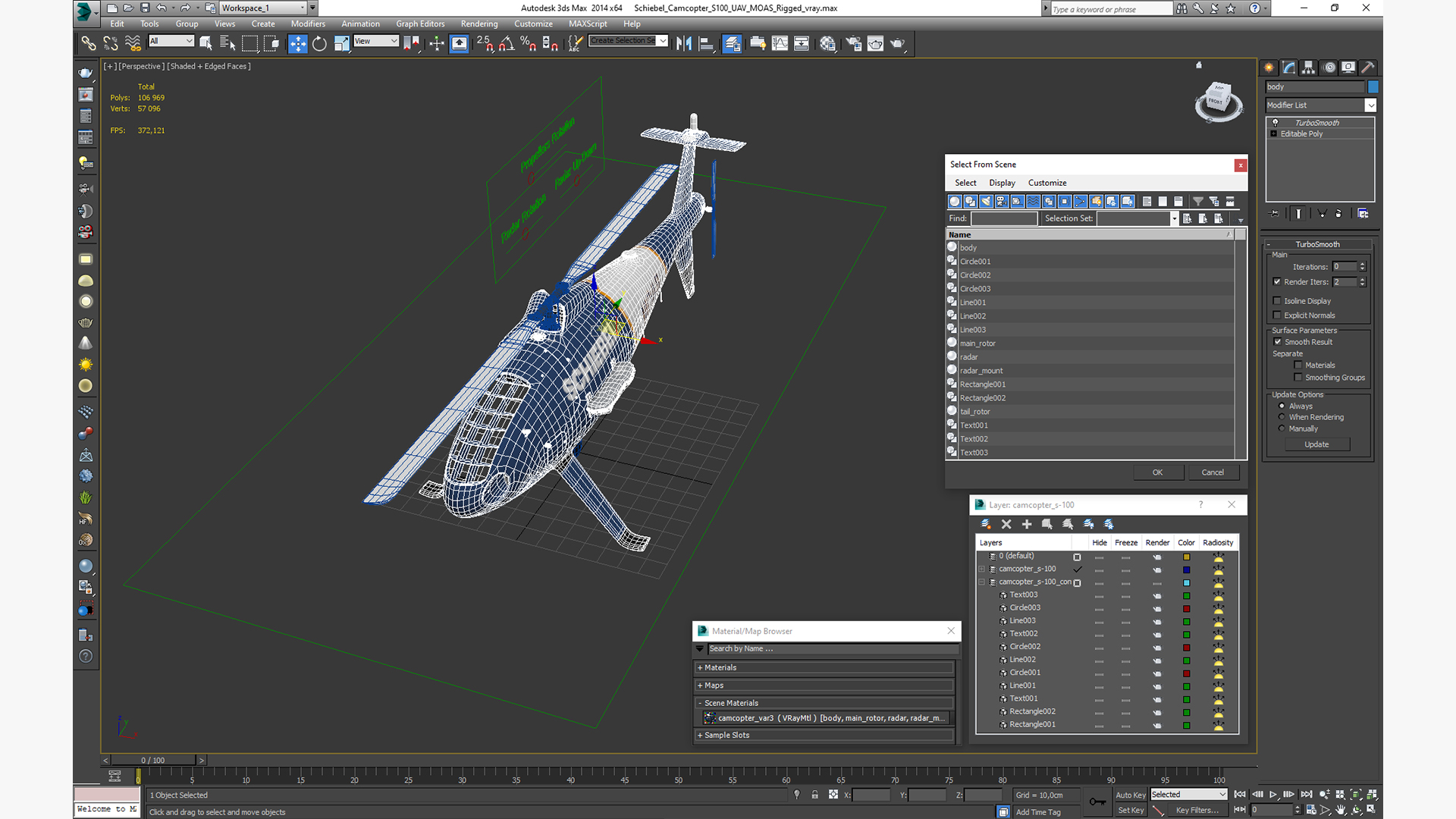Open Customize menu in Select From Scene
Viewport: 1456px width, 819px height.
1047,183
